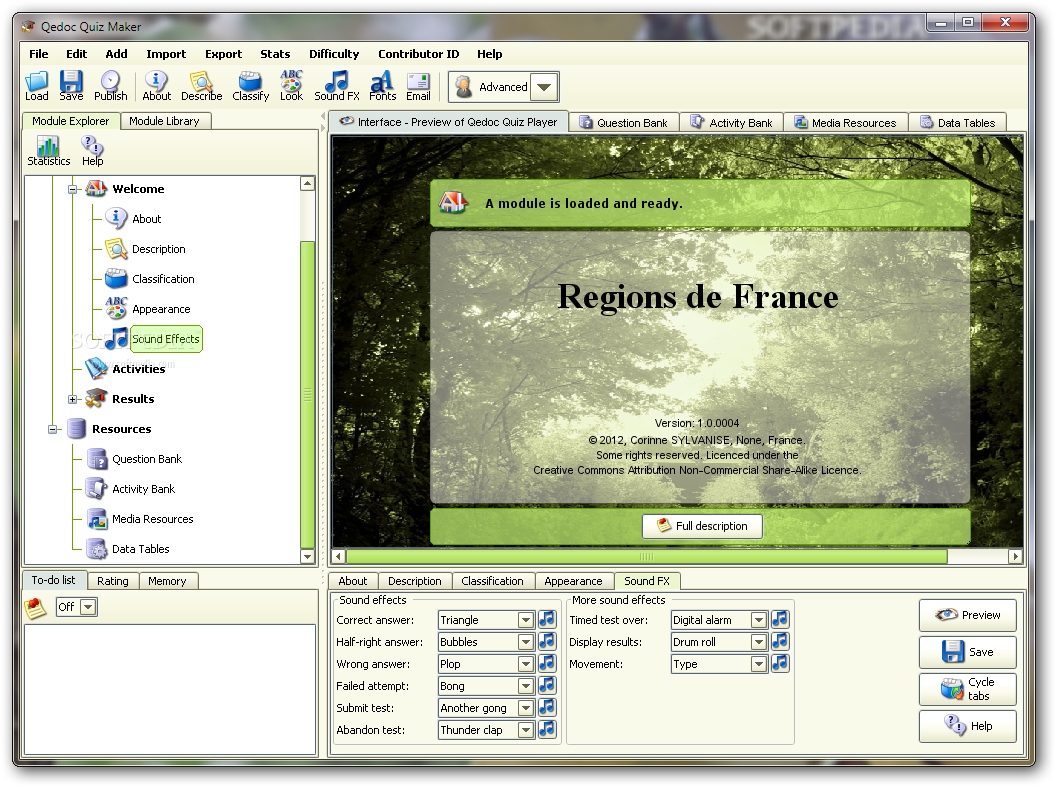Image resolution: width=1056 pixels, height=787 pixels.
Task: Open the Advanced user level dropdown
Action: point(545,87)
